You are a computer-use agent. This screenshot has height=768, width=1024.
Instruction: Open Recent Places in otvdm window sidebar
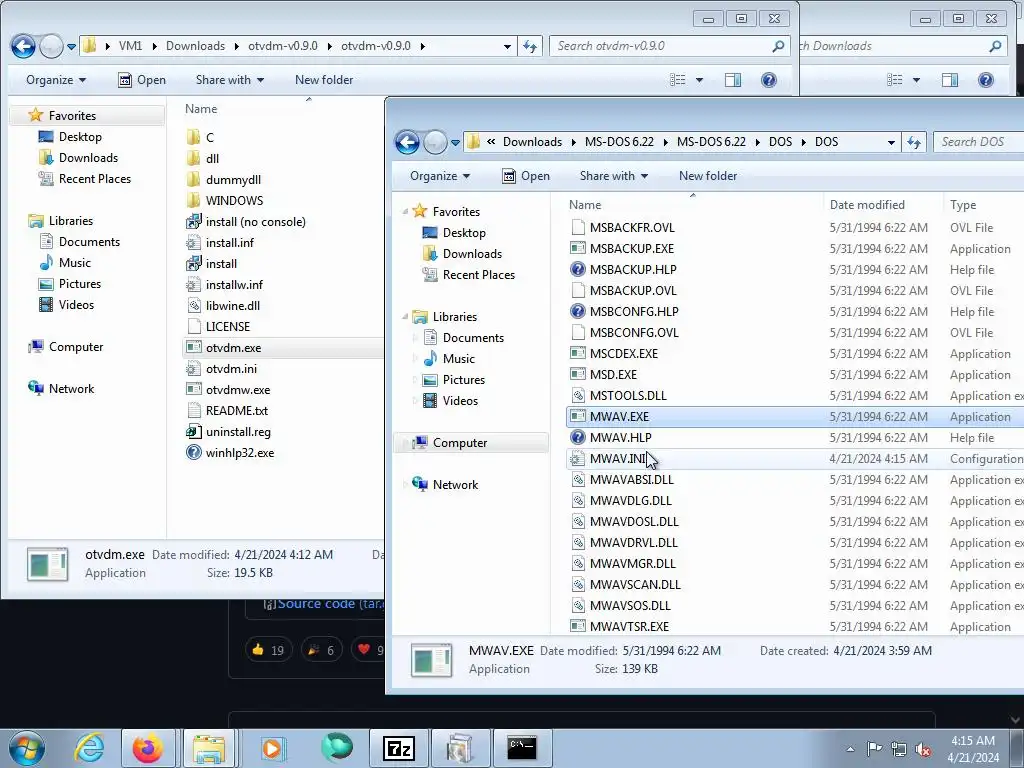click(x=95, y=179)
